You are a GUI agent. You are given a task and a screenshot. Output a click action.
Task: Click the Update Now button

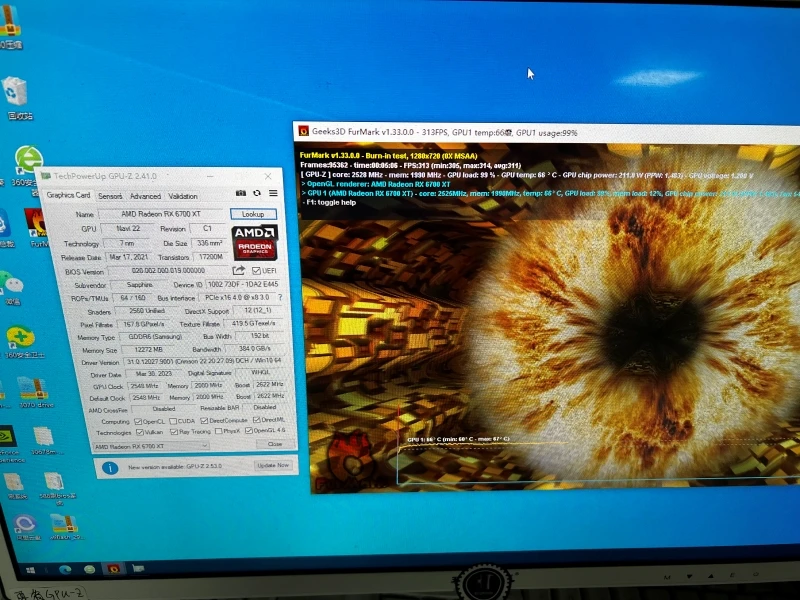[x=273, y=465]
